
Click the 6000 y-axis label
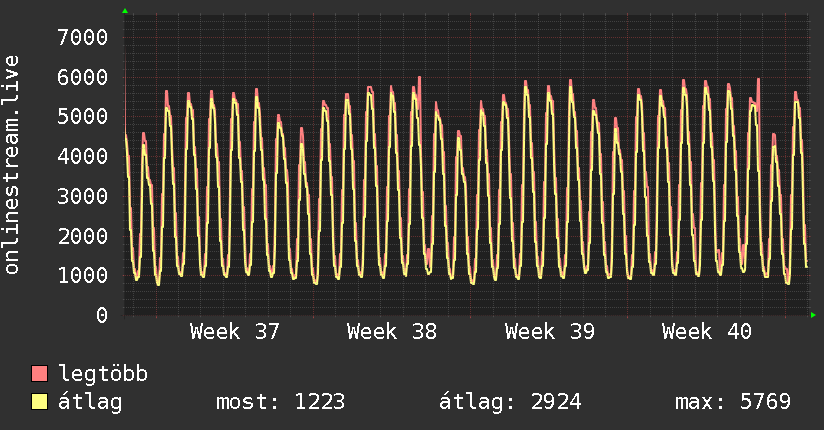[83, 77]
